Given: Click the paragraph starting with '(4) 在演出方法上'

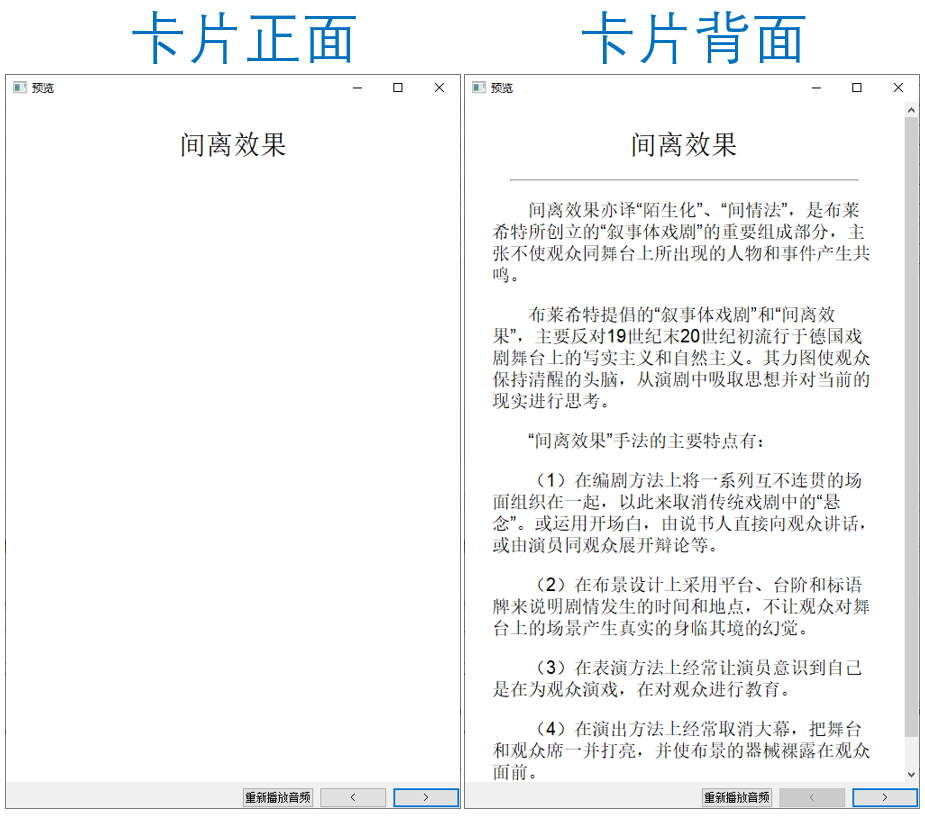Looking at the screenshot, I should pyautogui.click(x=681, y=751).
